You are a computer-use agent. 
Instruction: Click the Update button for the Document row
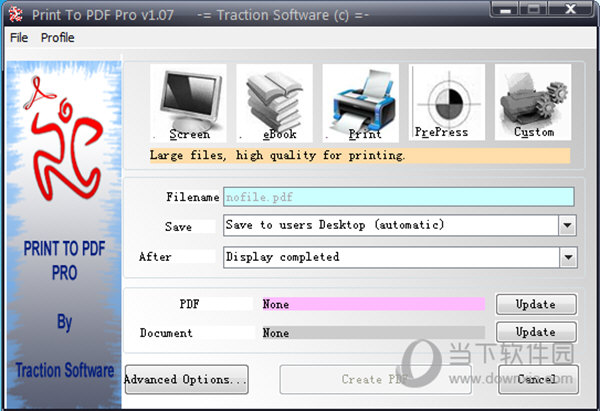tap(536, 332)
